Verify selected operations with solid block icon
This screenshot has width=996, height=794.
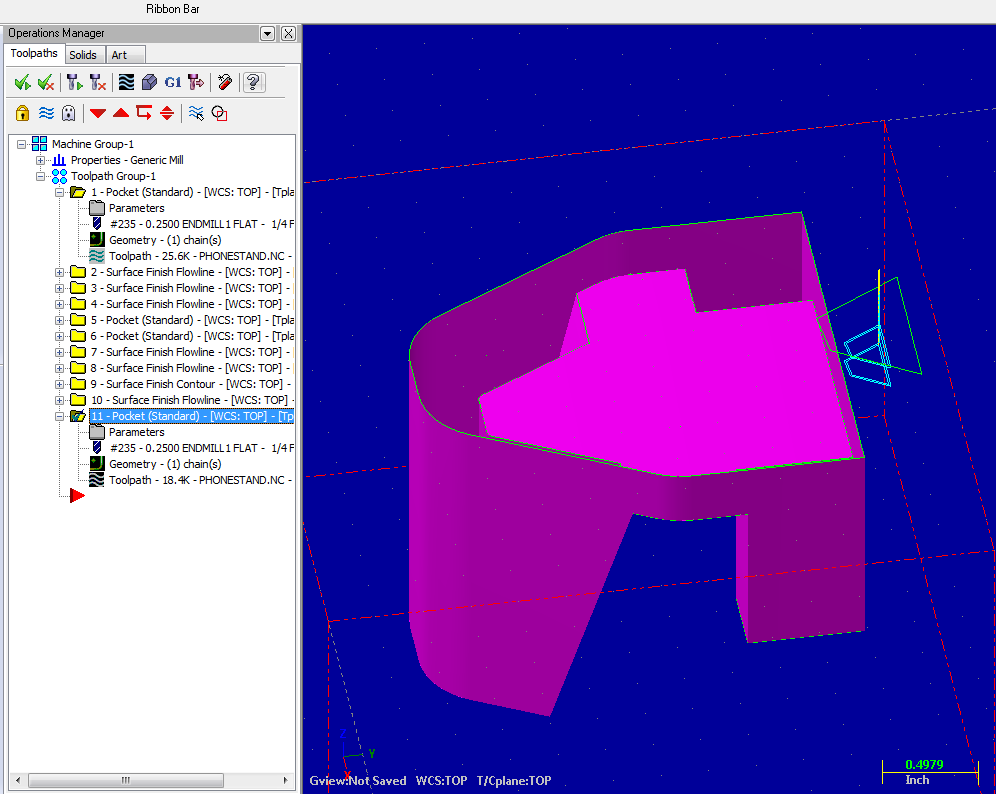coord(149,82)
